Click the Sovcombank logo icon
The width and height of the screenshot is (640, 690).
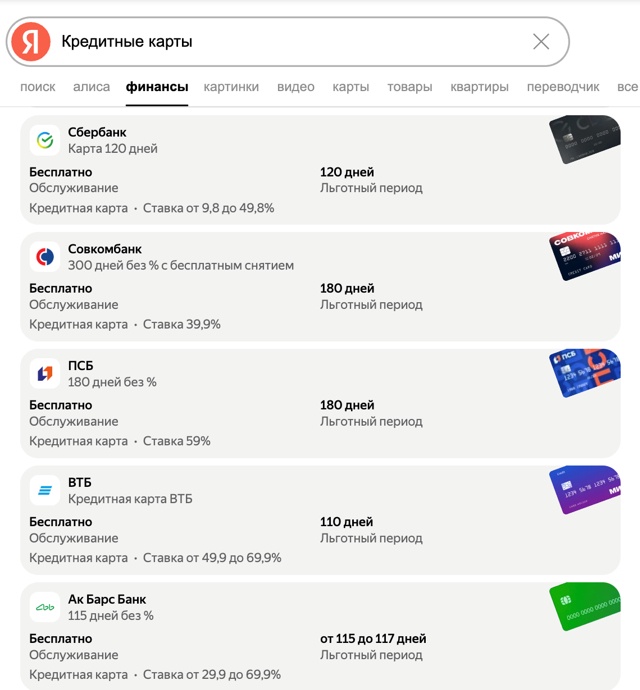45,257
